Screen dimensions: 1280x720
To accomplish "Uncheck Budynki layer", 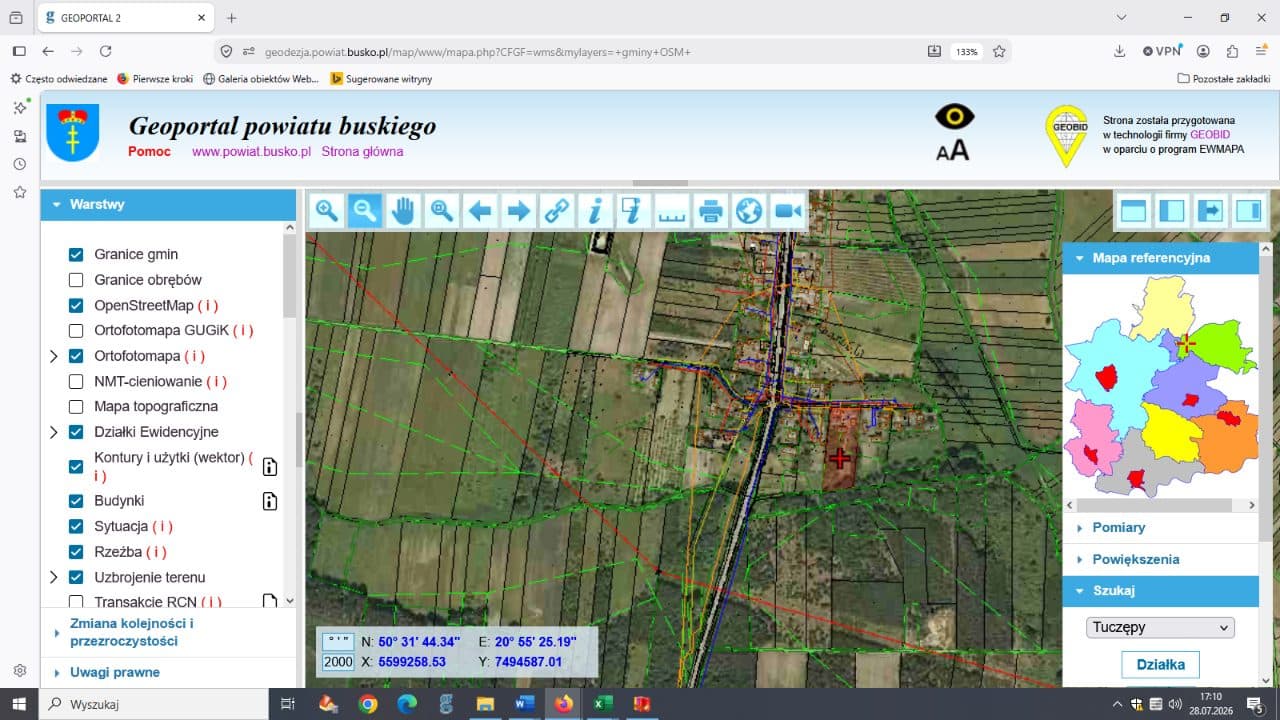I will tap(76, 501).
